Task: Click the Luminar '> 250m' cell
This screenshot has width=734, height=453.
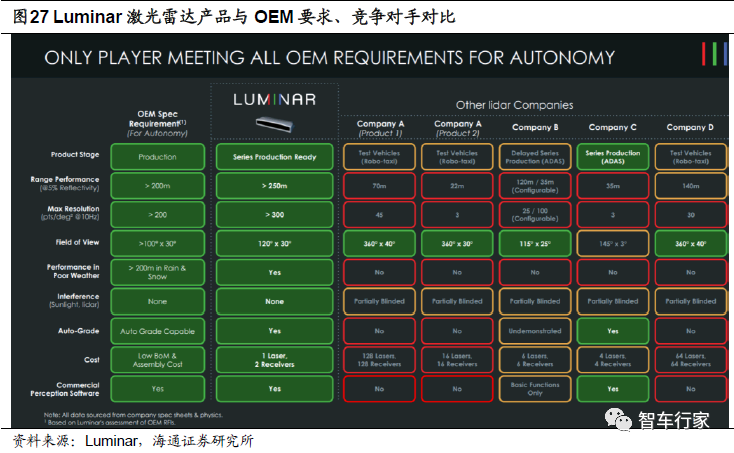Action: [274, 186]
